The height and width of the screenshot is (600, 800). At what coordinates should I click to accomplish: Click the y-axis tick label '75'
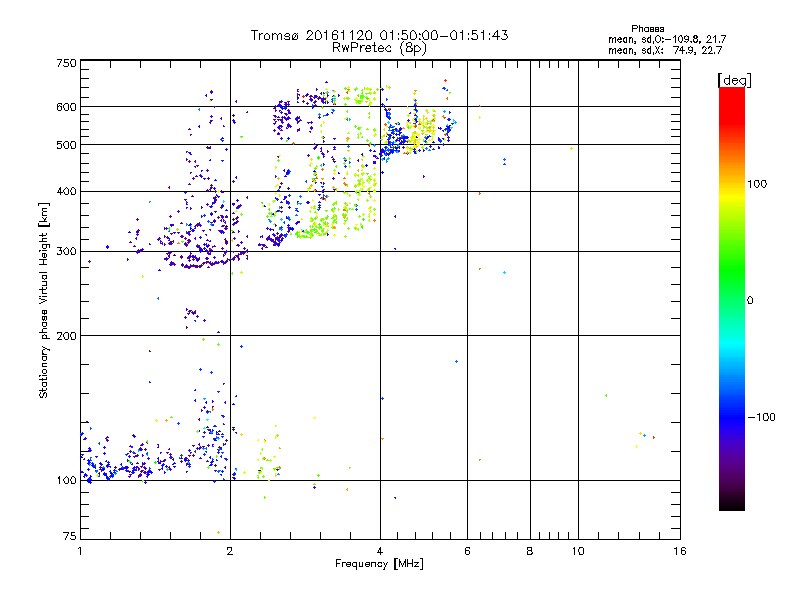pos(70,536)
